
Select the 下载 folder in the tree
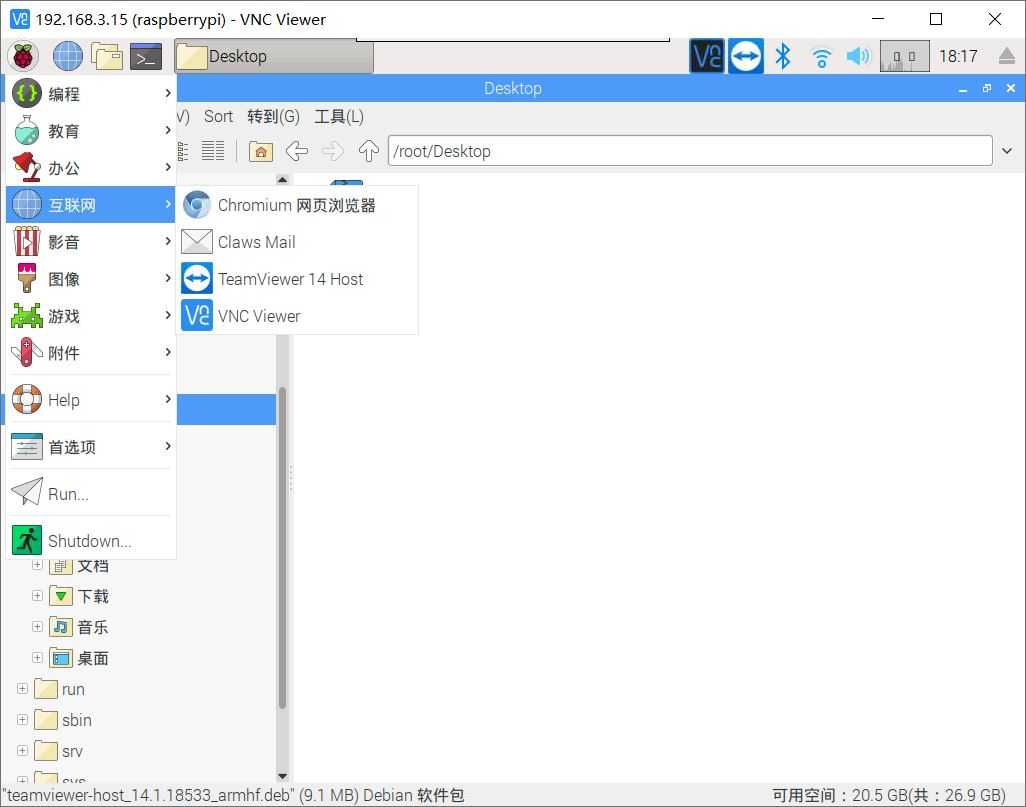[80, 596]
